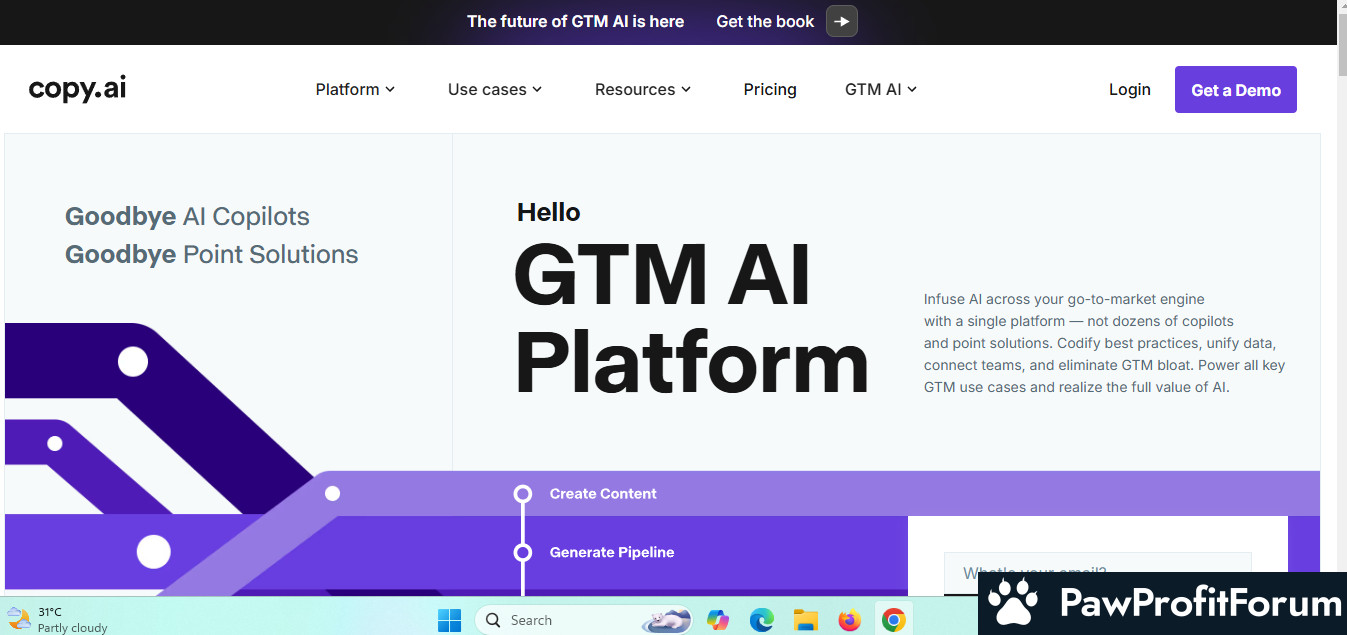
Task: Click the Create Content circle marker
Action: point(522,494)
